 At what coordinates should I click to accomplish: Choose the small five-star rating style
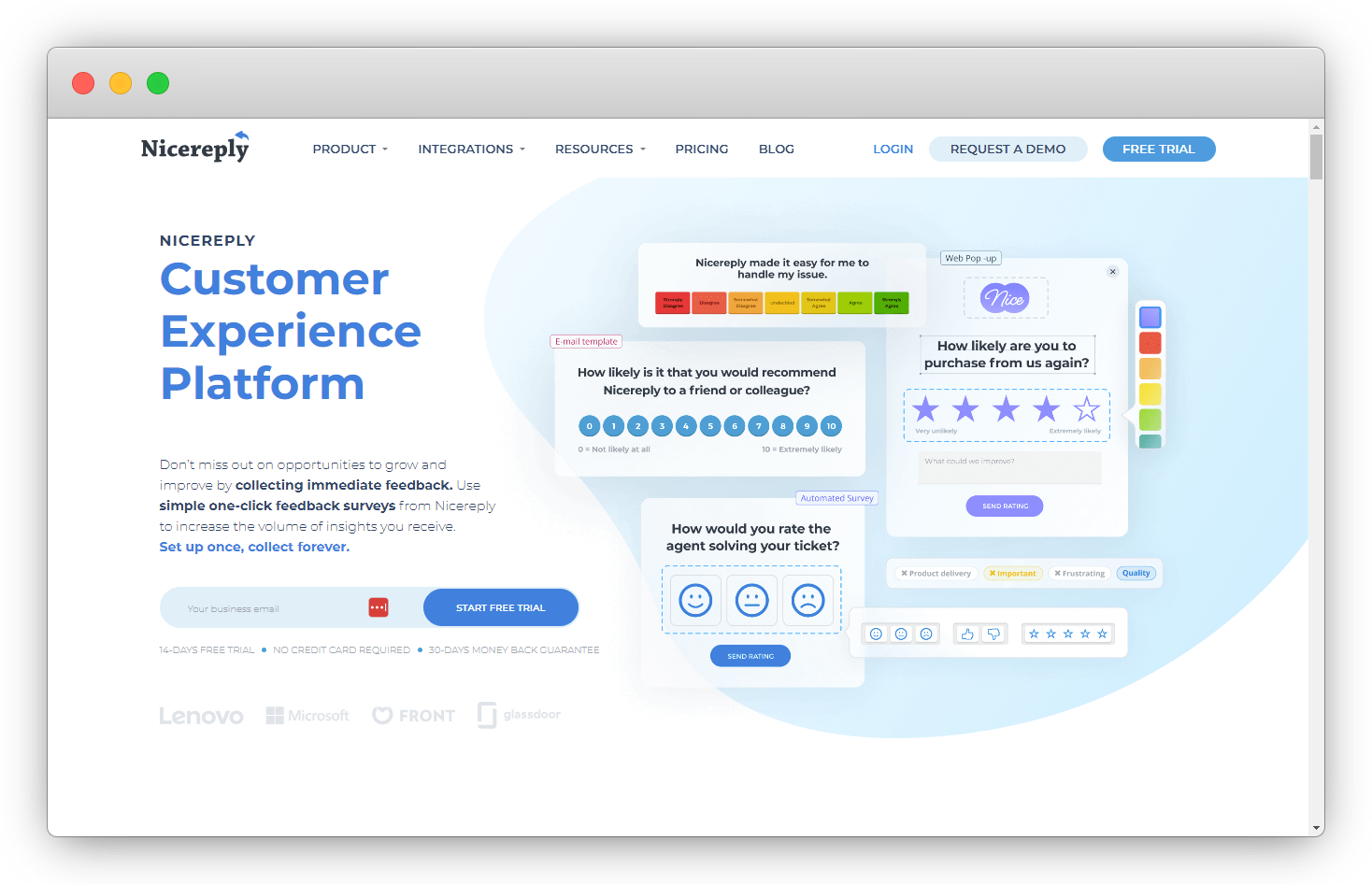point(1067,634)
